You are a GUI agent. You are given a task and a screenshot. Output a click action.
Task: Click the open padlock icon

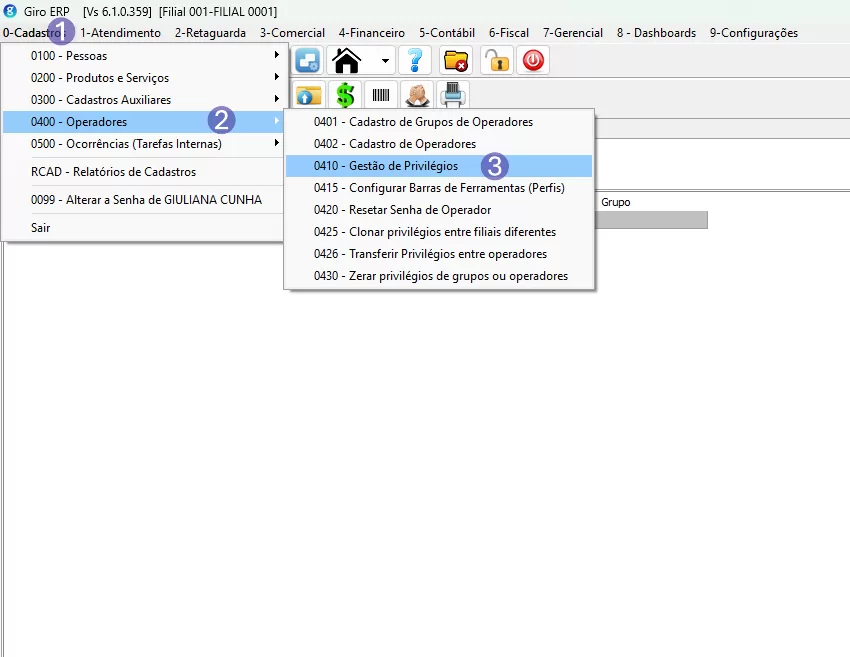click(496, 61)
